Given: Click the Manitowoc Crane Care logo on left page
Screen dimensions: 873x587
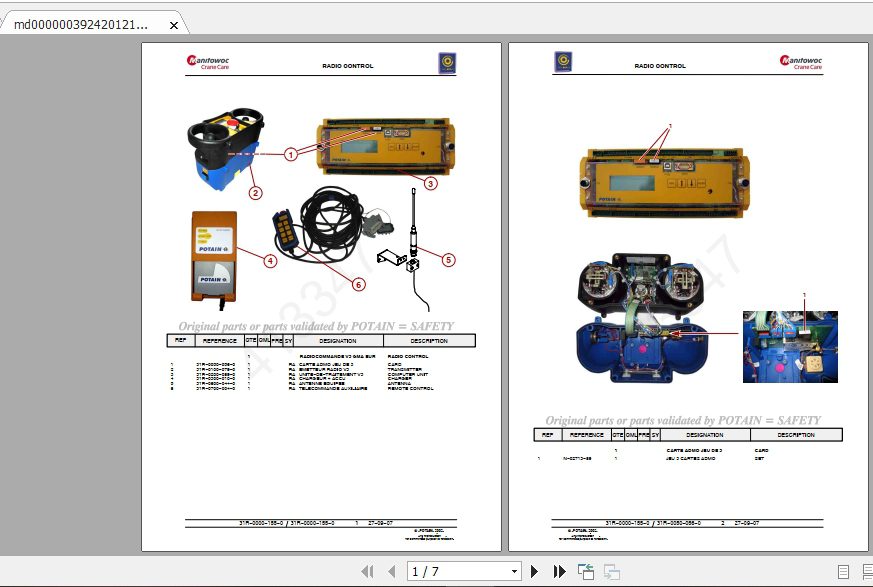Looking at the screenshot, I should pos(208,62).
